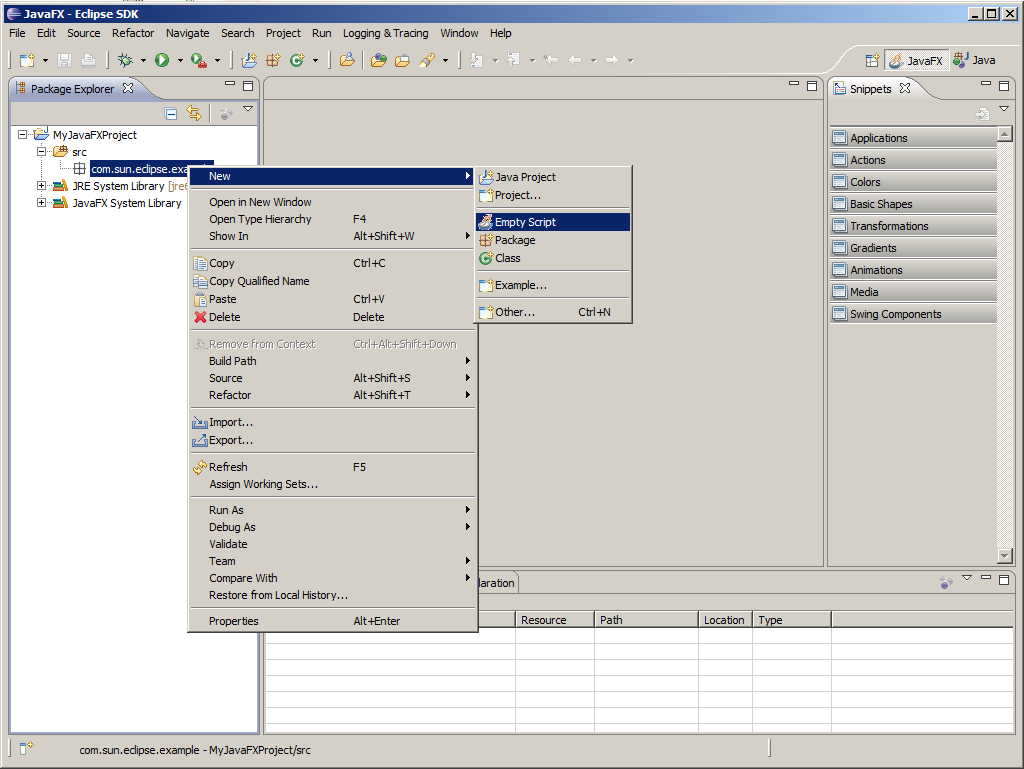This screenshot has width=1024, height=769.
Task: Click the Save disk icon in toolbar
Action: [x=65, y=61]
